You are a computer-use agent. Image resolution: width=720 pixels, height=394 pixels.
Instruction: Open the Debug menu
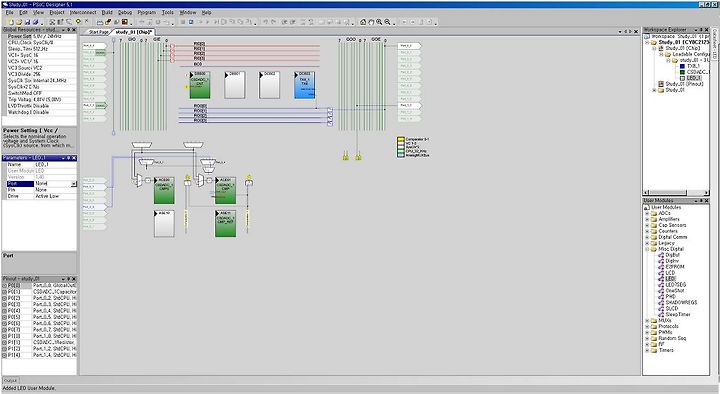(125, 12)
